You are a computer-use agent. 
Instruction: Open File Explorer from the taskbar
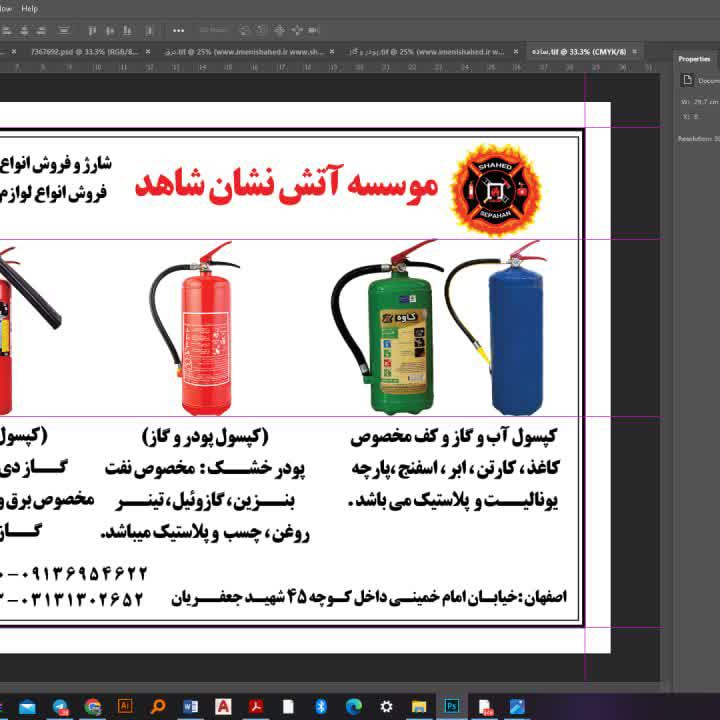coord(419,706)
